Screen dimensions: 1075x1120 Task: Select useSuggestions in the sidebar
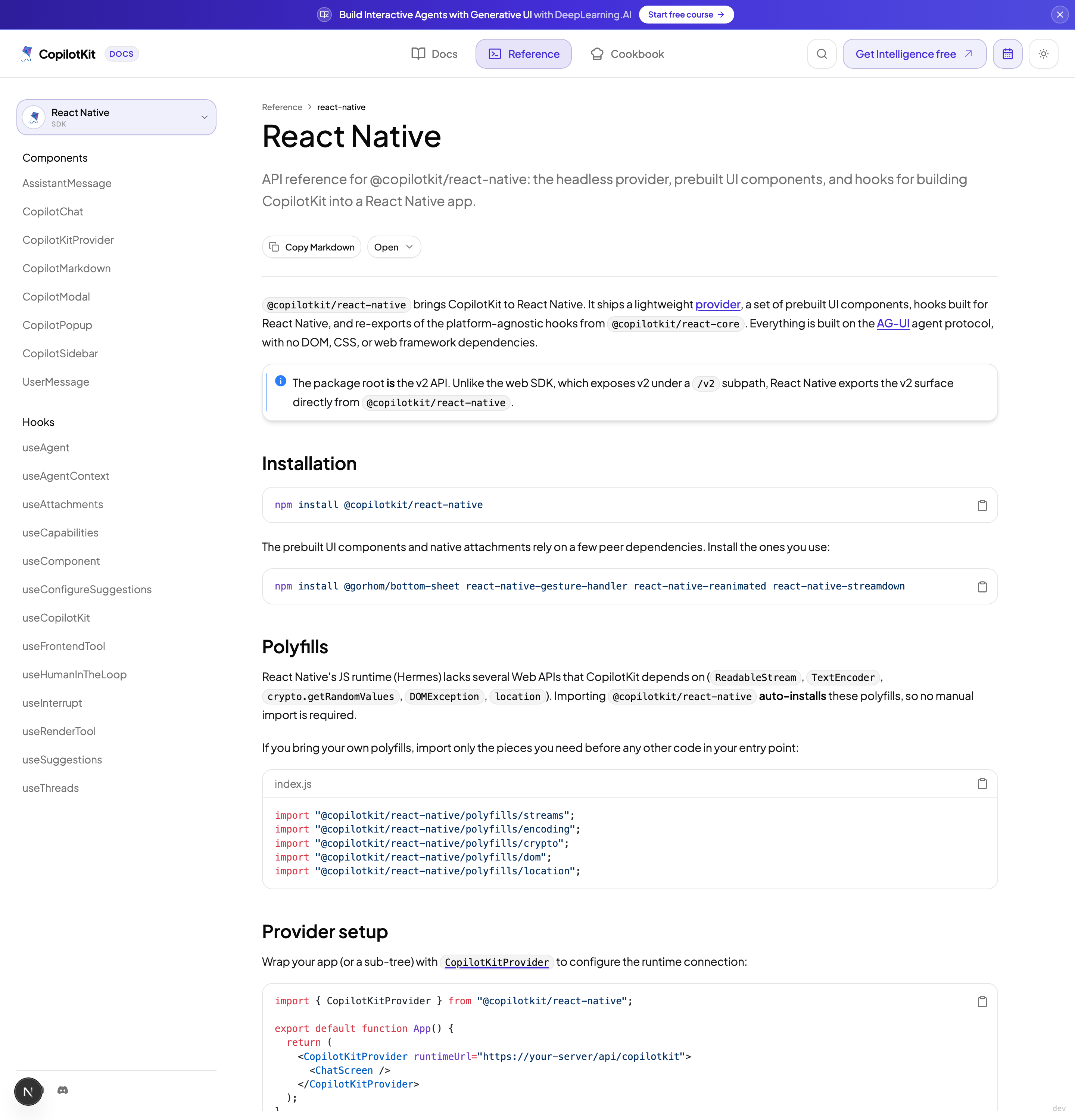pos(62,760)
